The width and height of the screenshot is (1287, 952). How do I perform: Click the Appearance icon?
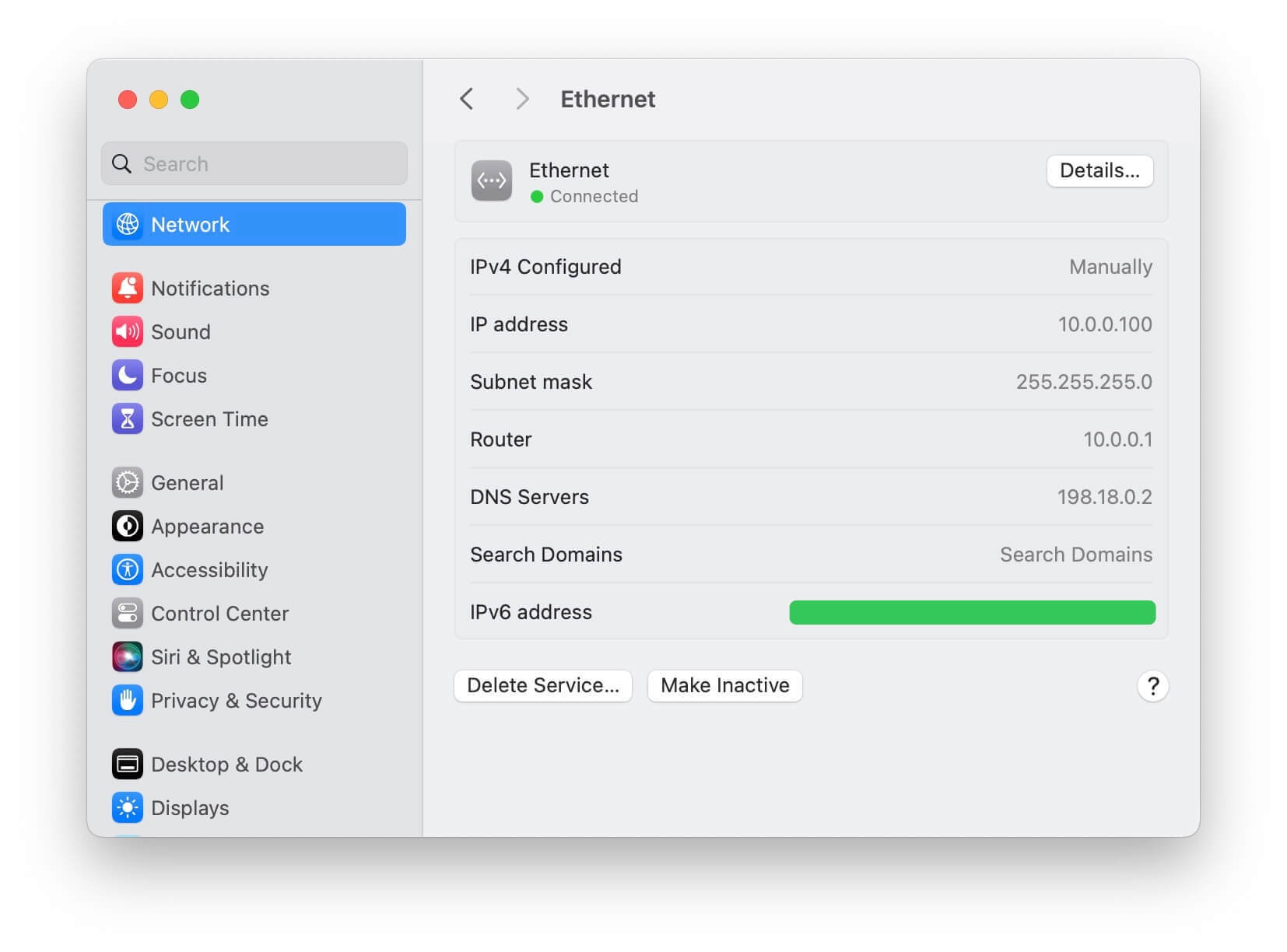pyautogui.click(x=128, y=526)
